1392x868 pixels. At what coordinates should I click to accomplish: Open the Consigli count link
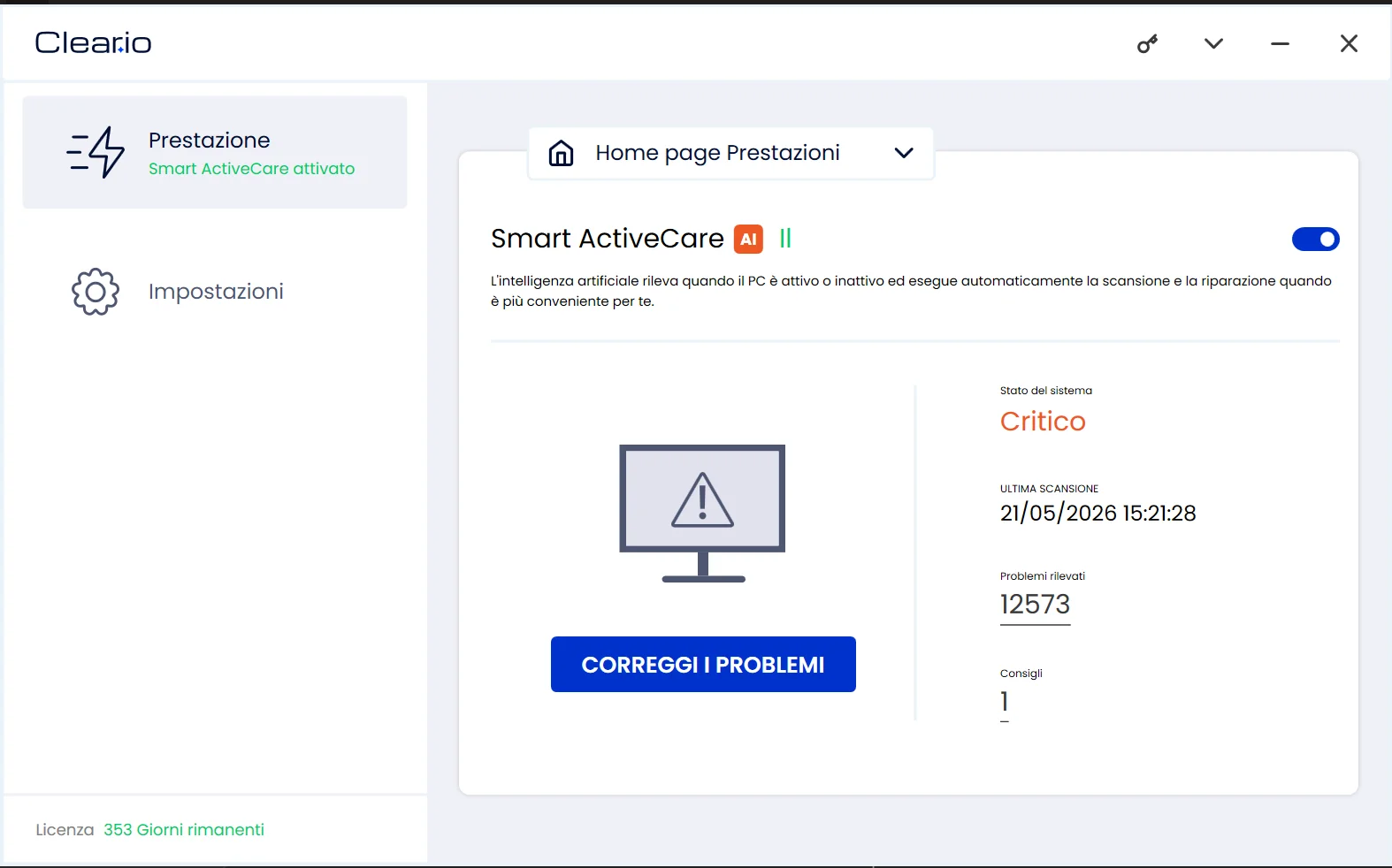[1005, 703]
